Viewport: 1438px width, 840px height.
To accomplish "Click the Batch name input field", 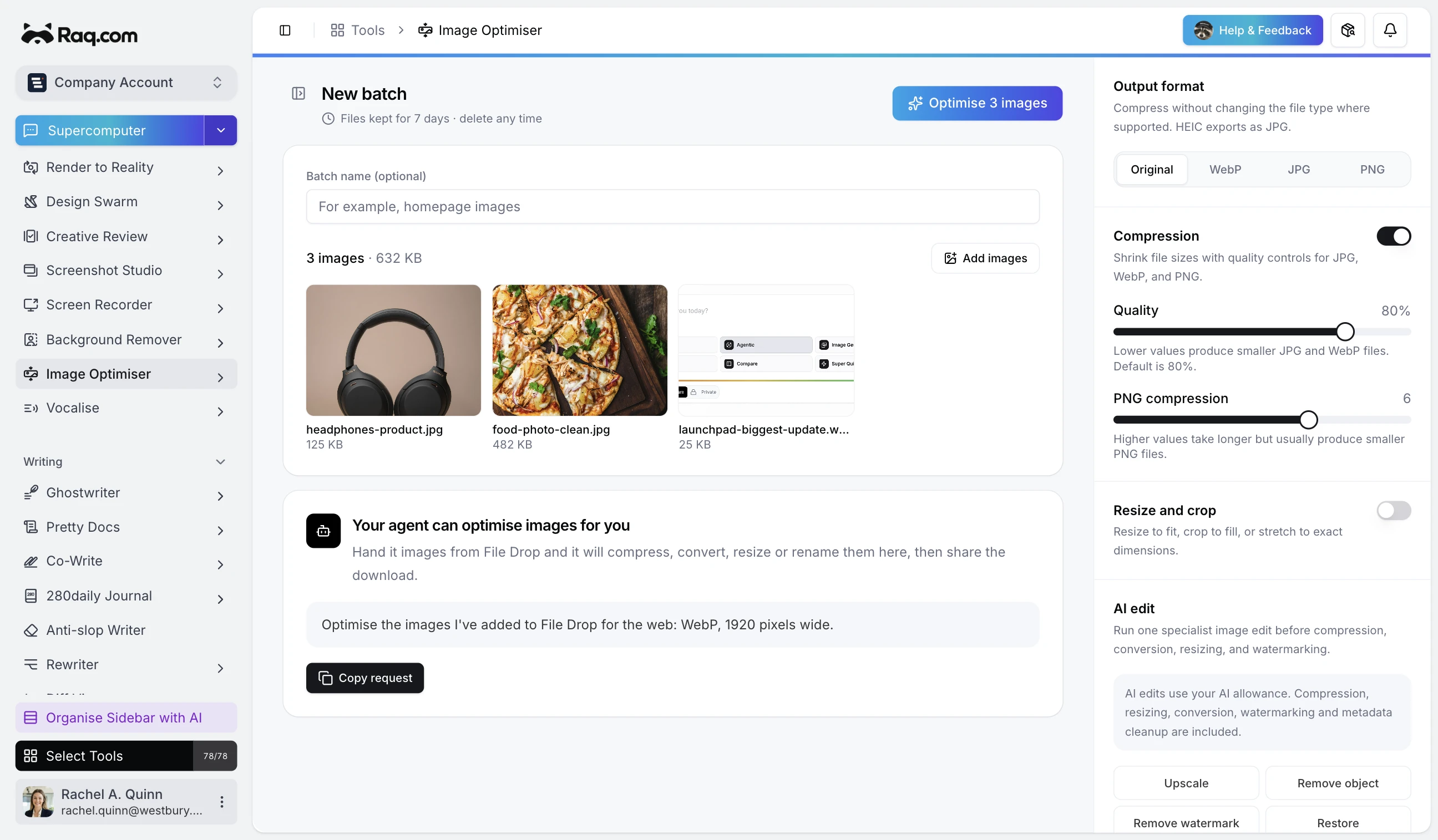I will click(672, 206).
